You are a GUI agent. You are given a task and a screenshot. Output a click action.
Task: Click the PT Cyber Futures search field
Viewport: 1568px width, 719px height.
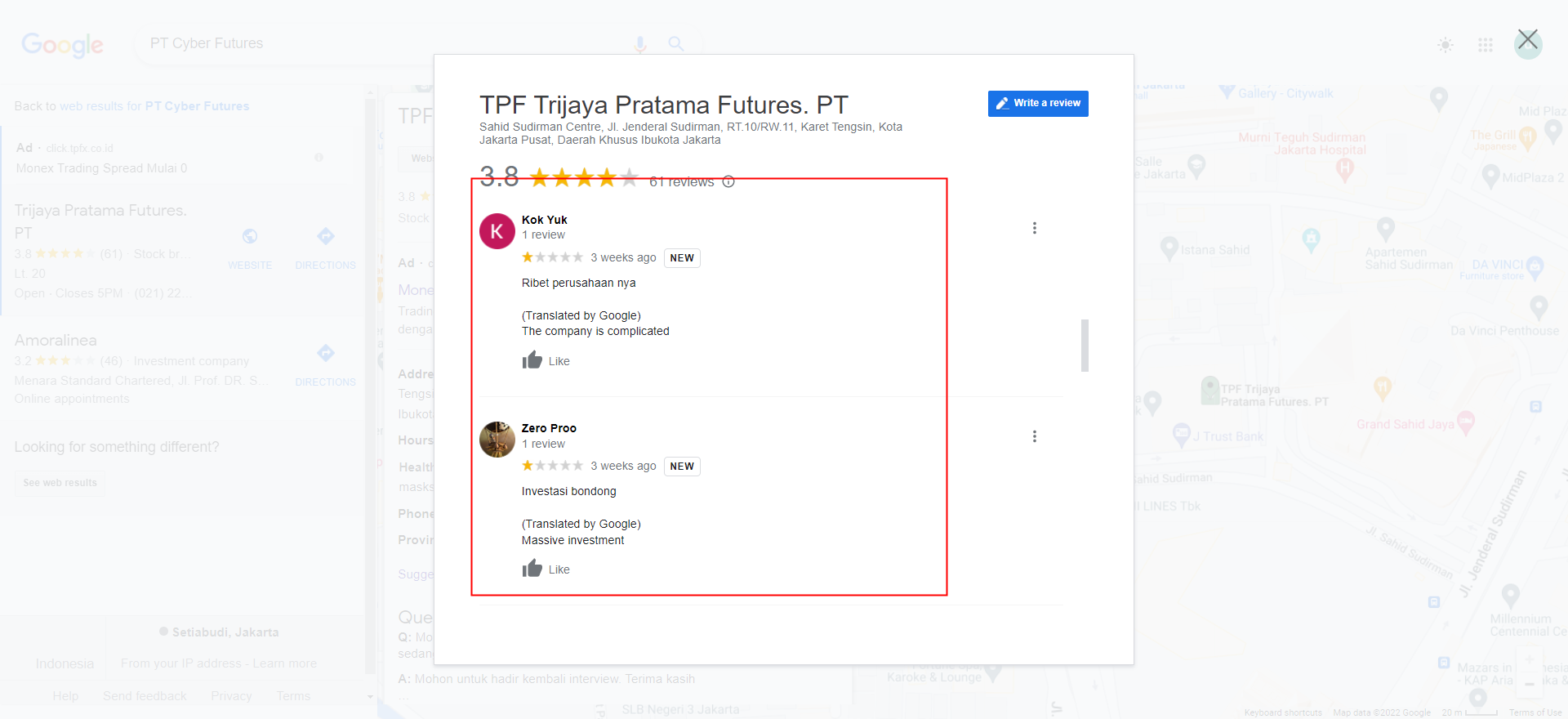coord(384,43)
